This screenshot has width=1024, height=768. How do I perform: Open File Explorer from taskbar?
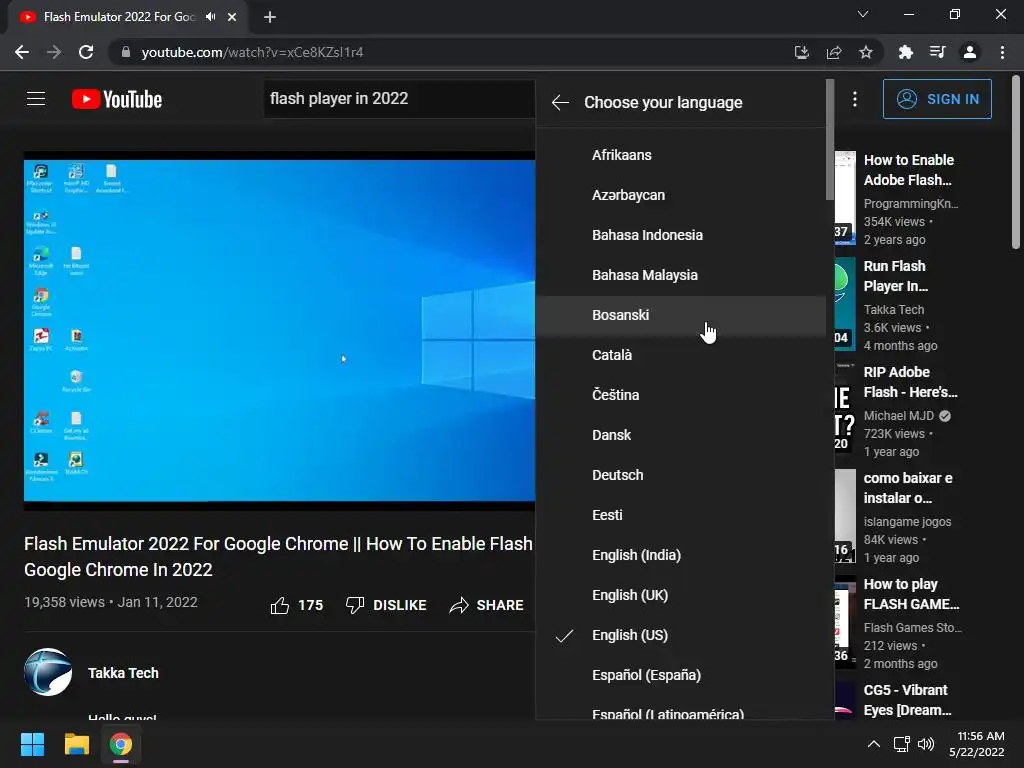[x=76, y=744]
